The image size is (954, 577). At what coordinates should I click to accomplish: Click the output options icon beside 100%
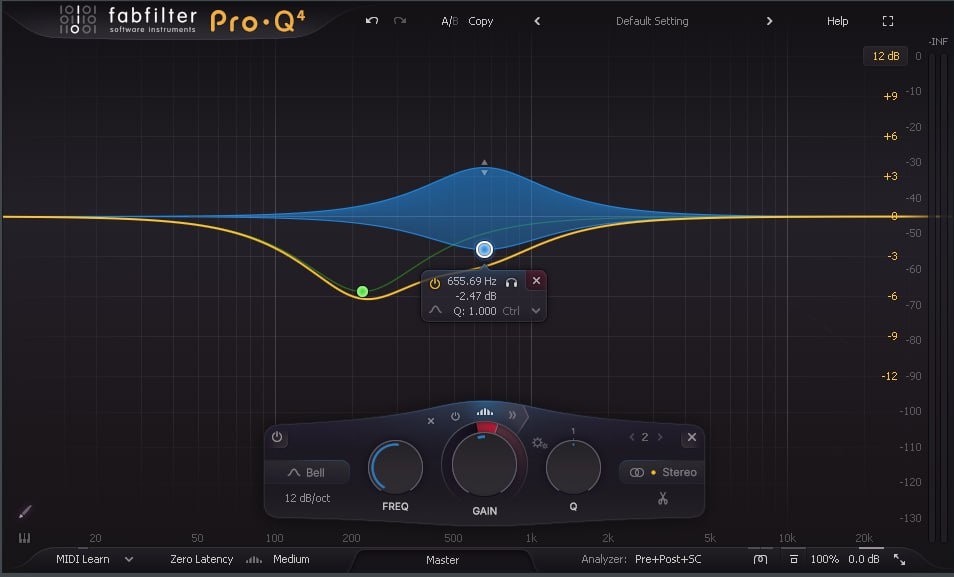point(793,559)
